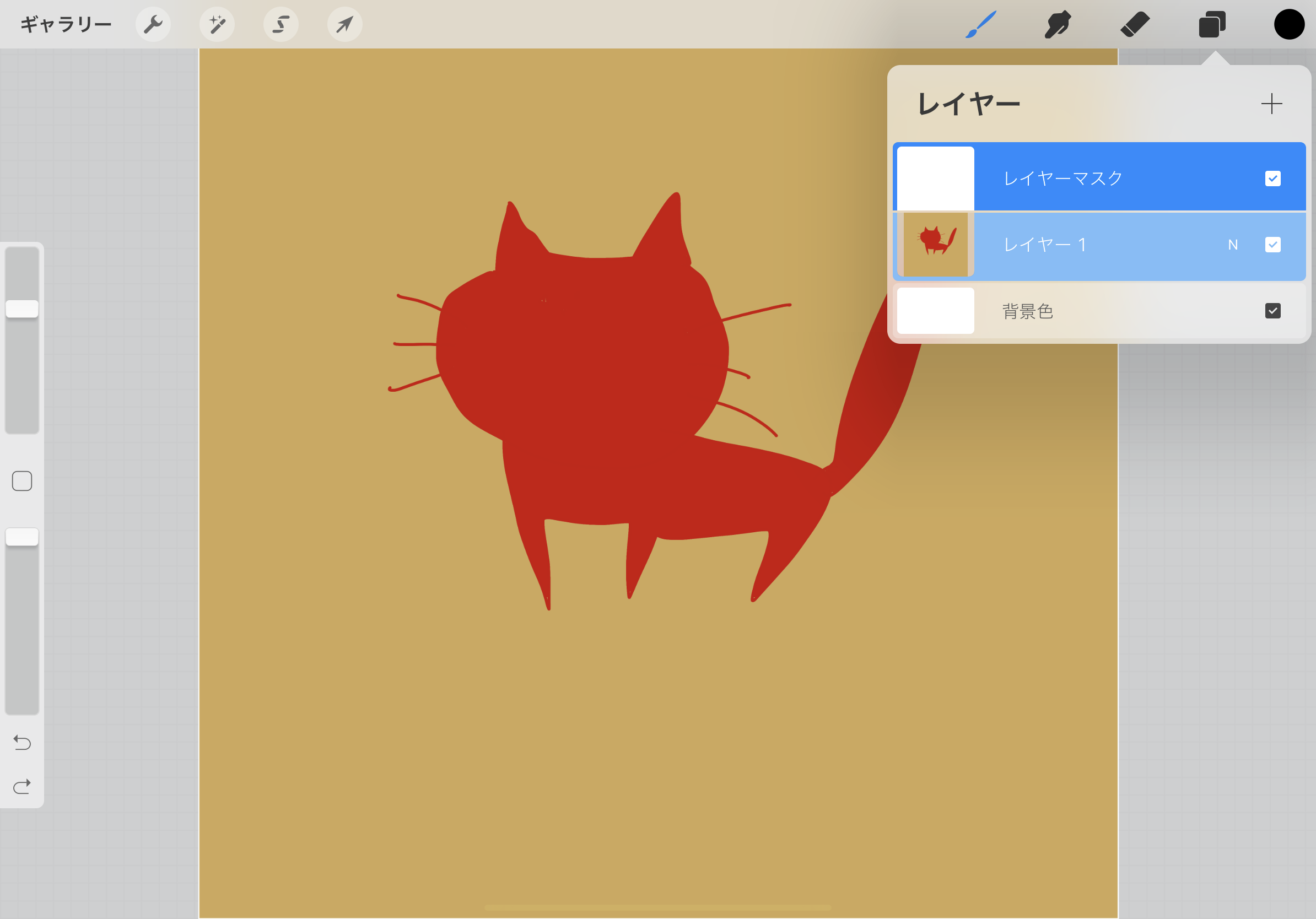
Task: Close the Layers panel via the layers icon
Action: pos(1212,25)
